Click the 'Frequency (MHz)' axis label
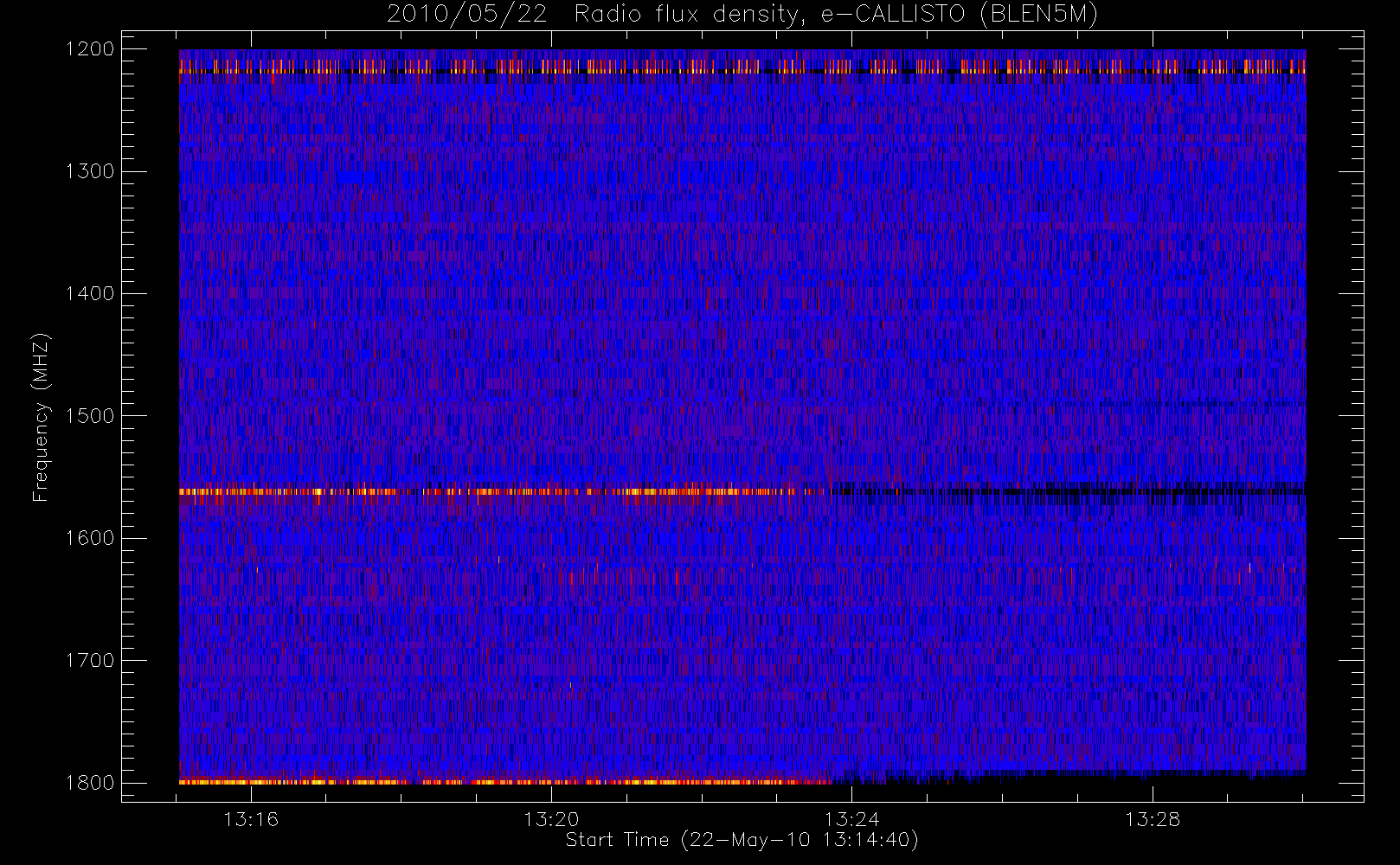Viewport: 1400px width, 865px height. [40, 417]
